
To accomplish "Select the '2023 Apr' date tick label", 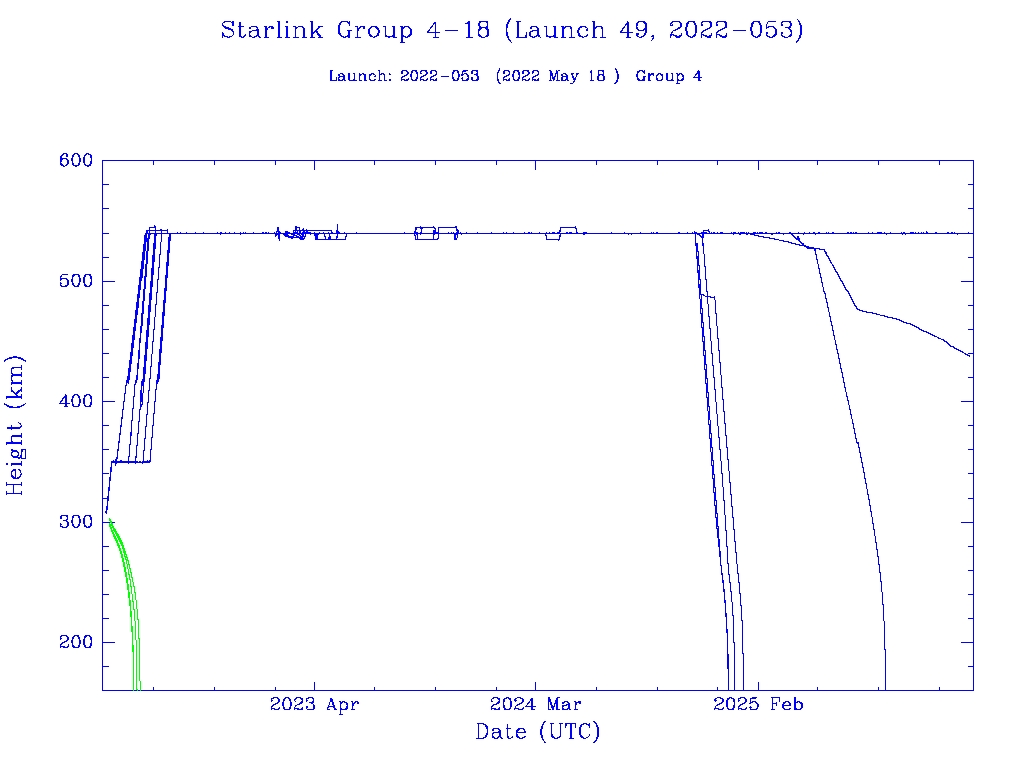I will click(314, 705).
